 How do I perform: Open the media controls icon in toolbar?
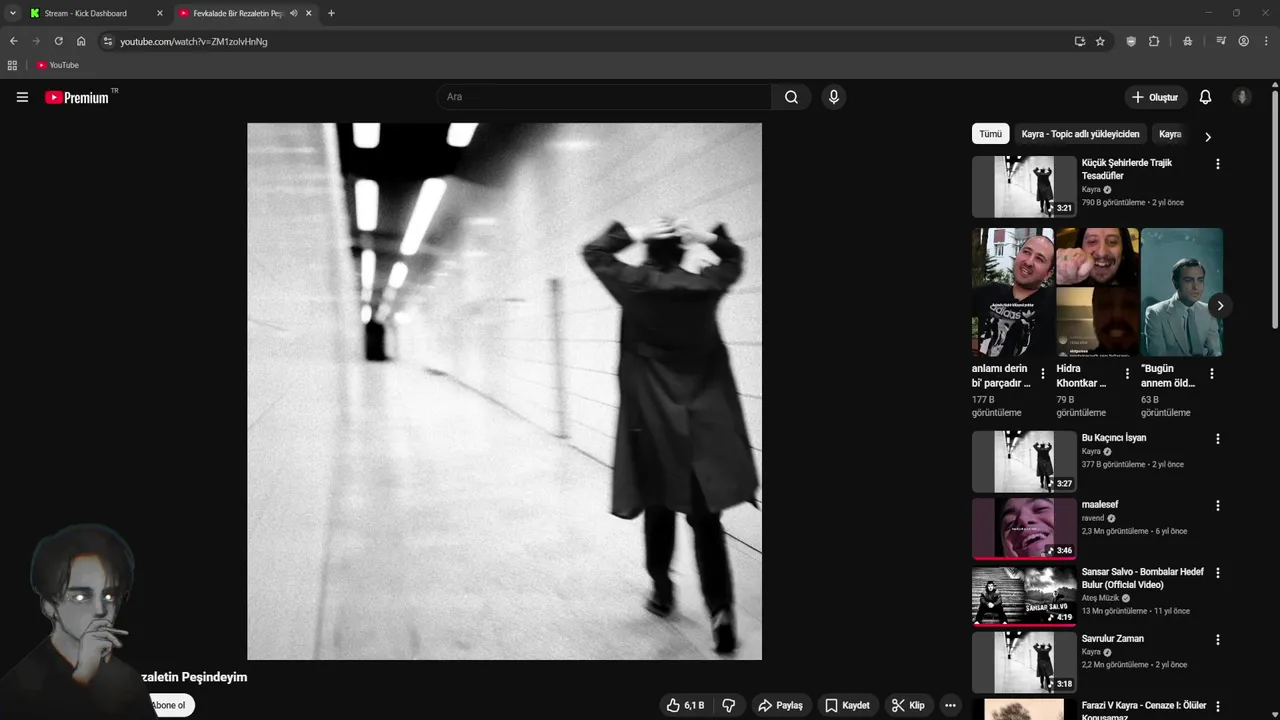coord(1221,41)
